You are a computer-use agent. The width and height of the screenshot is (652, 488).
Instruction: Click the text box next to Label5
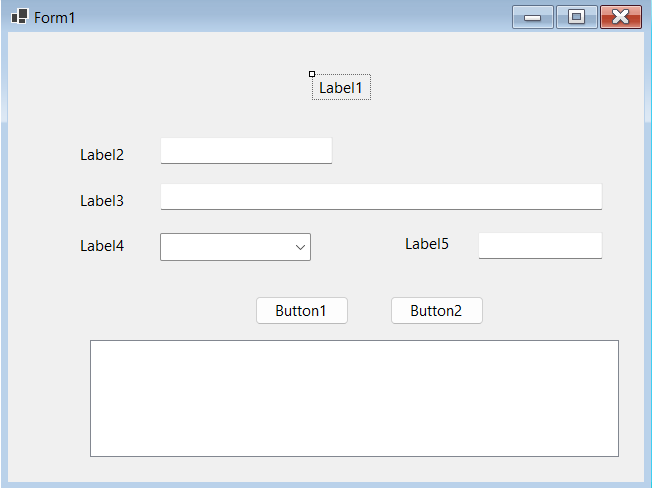click(540, 245)
